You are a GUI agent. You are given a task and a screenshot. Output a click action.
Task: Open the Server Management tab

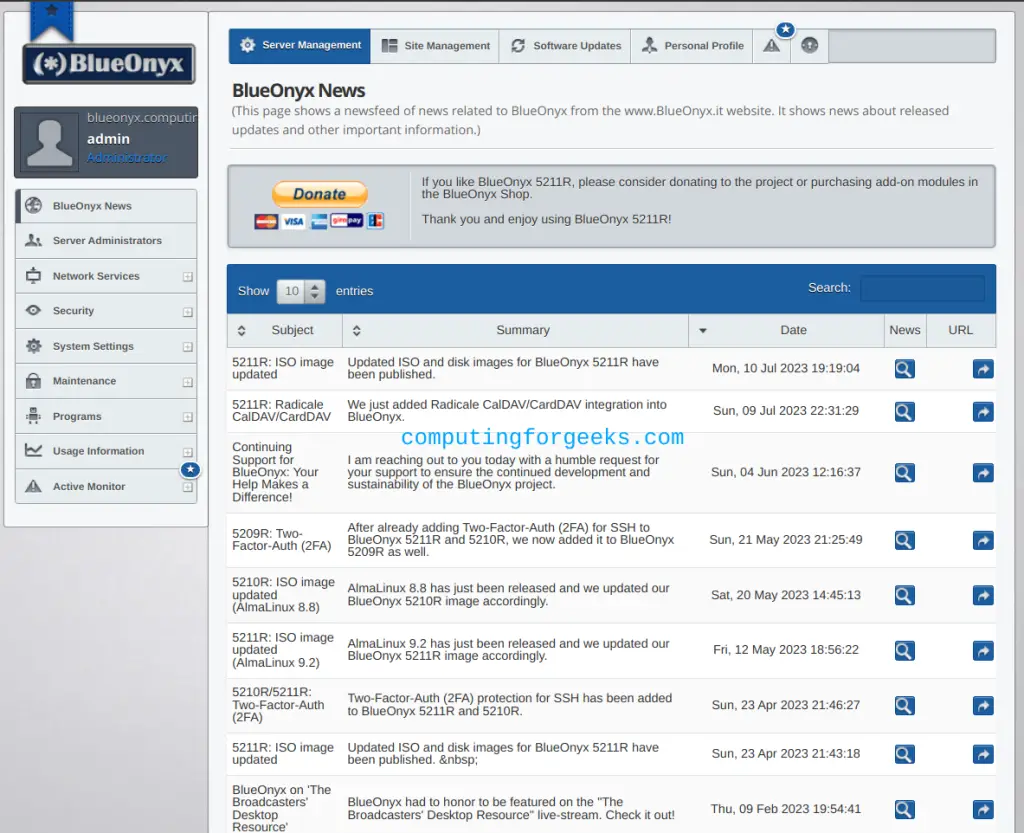coord(300,46)
